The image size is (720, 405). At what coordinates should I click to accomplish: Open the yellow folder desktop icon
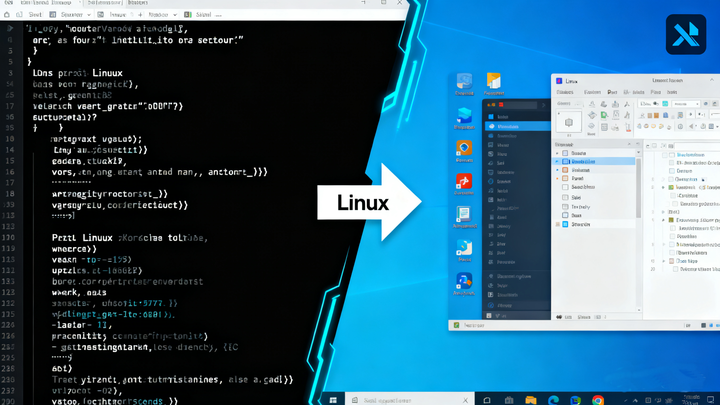[494, 81]
